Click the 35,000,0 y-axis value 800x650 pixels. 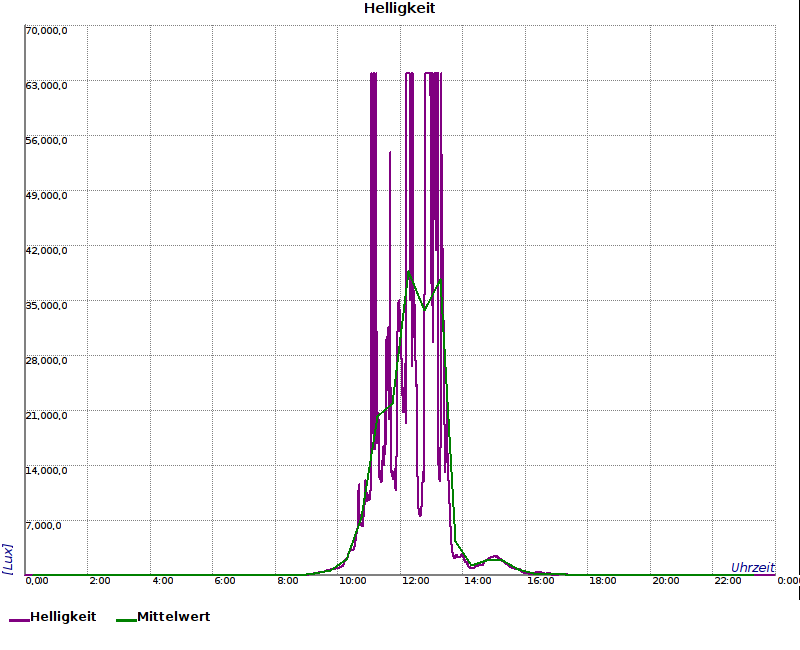(46, 306)
